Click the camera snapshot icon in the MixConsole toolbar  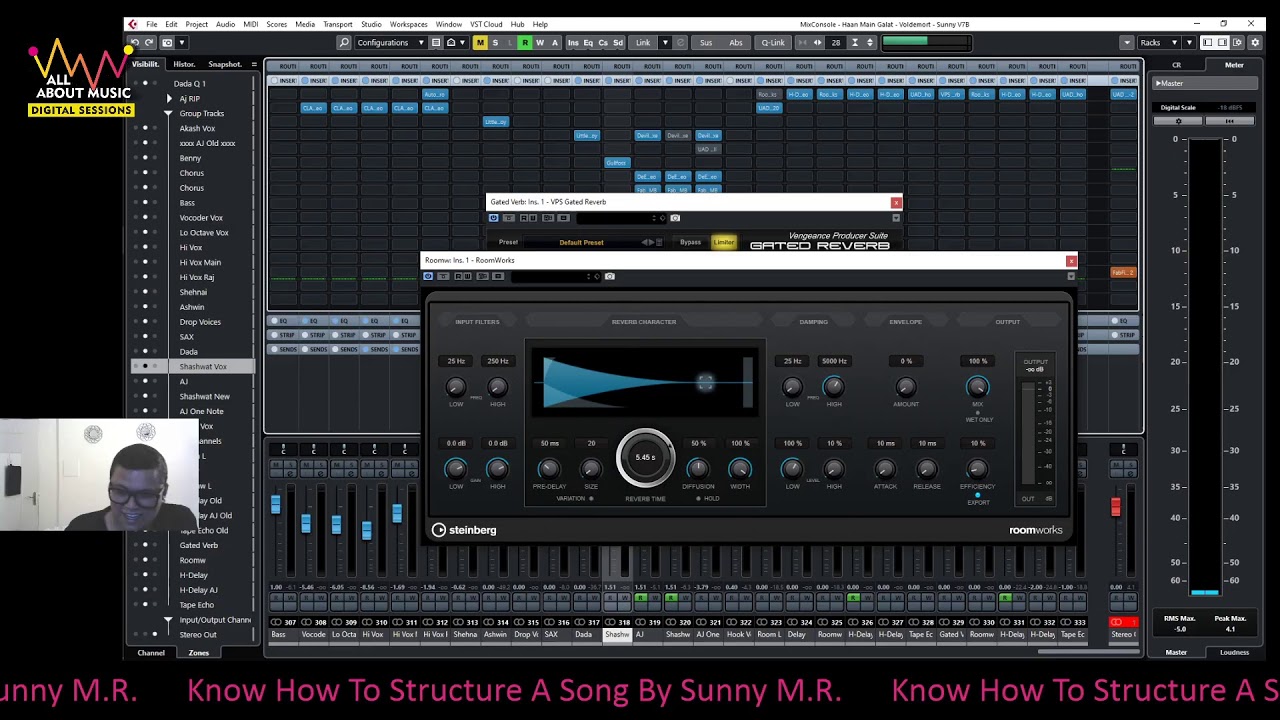point(167,42)
